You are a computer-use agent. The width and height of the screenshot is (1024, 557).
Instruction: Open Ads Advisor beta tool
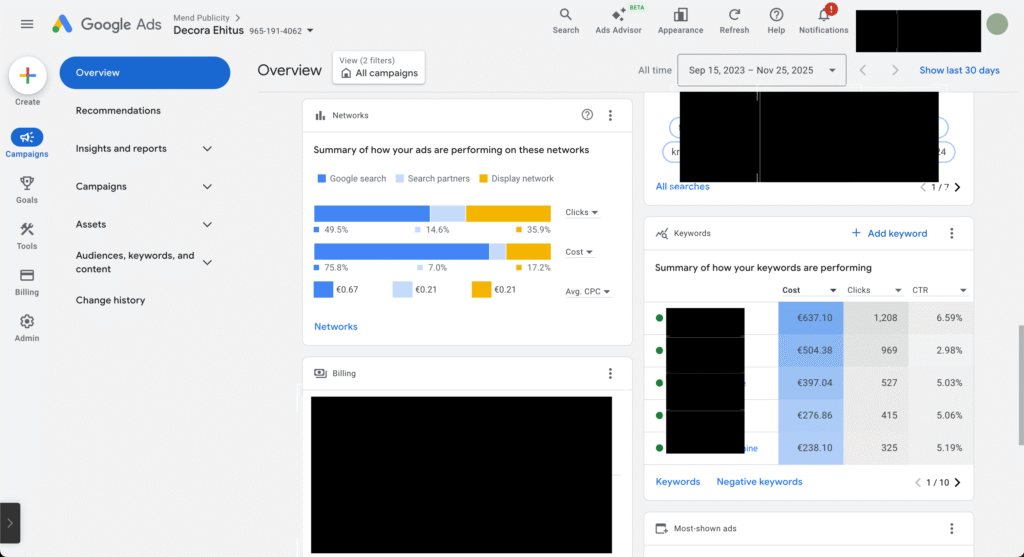(x=618, y=16)
